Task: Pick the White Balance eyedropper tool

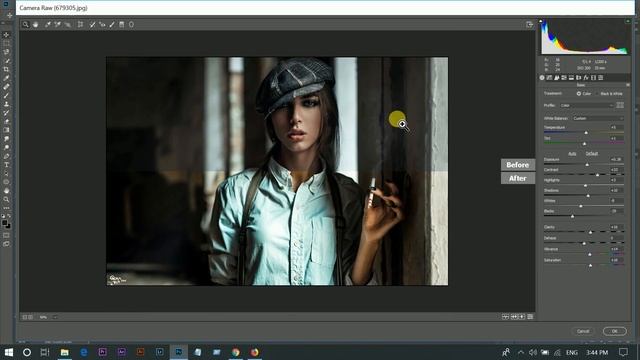Action: pyautogui.click(x=48, y=25)
